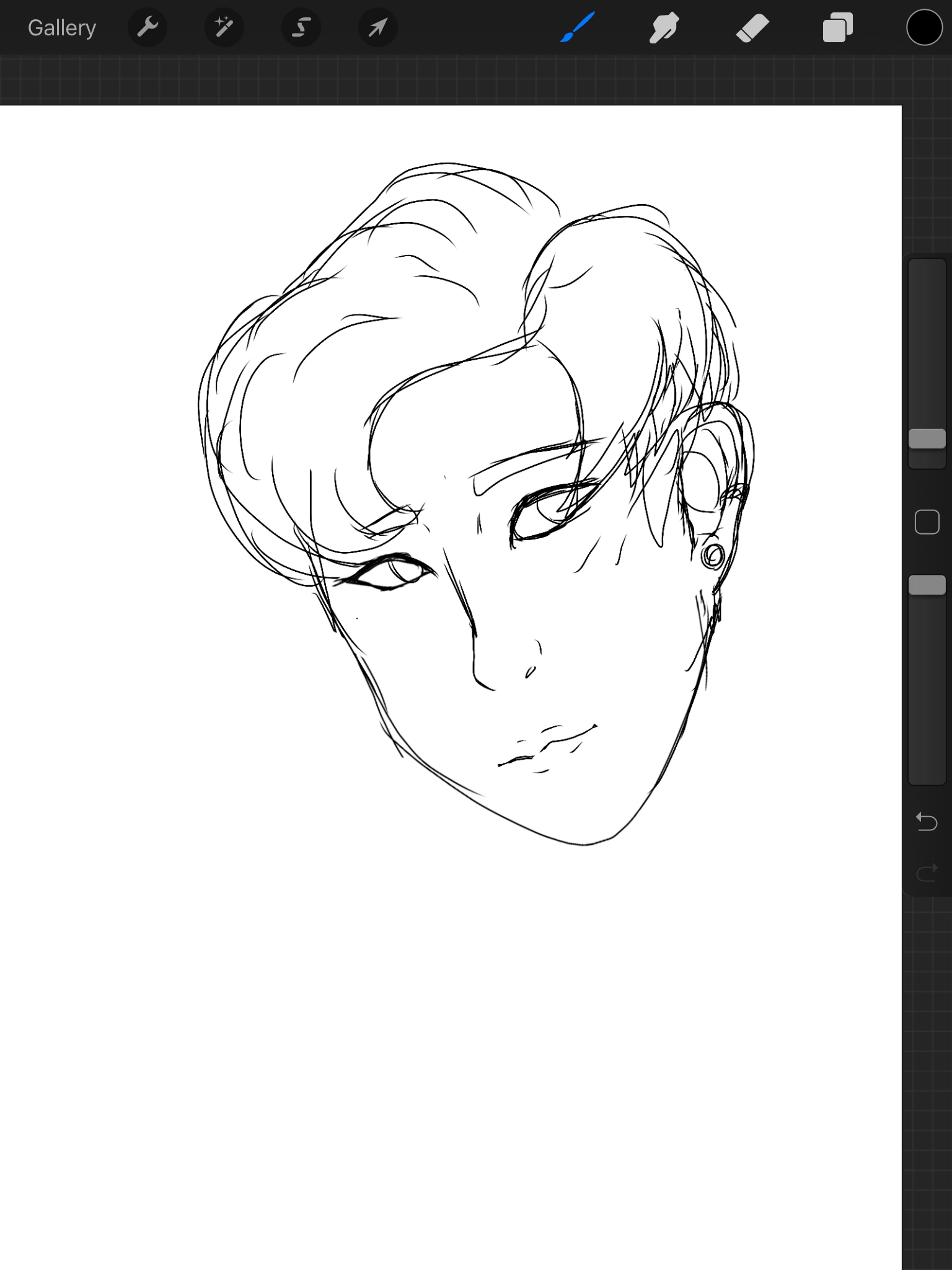Select the Eraser tool

tap(752, 28)
